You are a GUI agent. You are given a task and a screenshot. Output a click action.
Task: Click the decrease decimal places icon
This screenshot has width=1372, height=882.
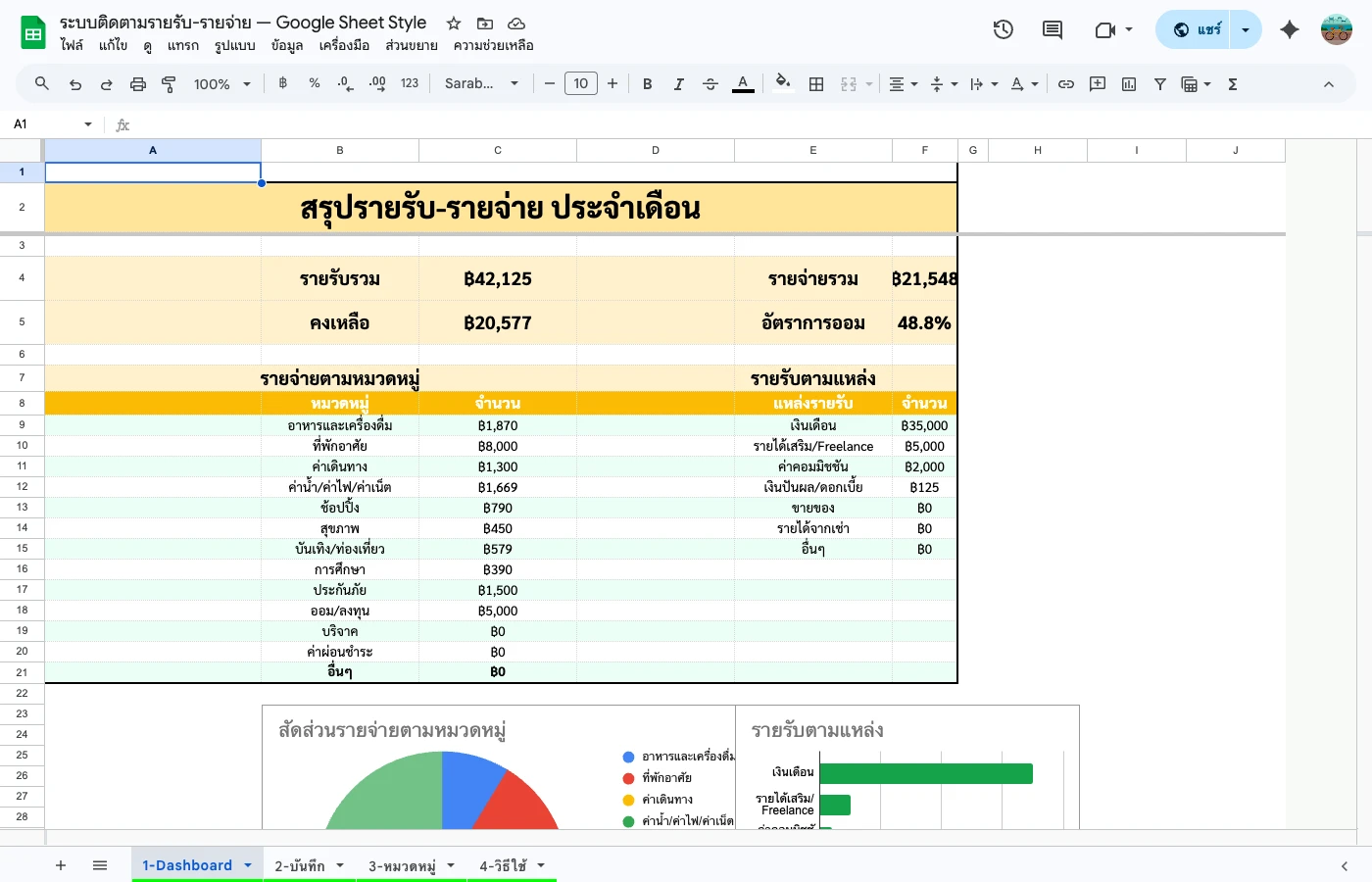[344, 84]
